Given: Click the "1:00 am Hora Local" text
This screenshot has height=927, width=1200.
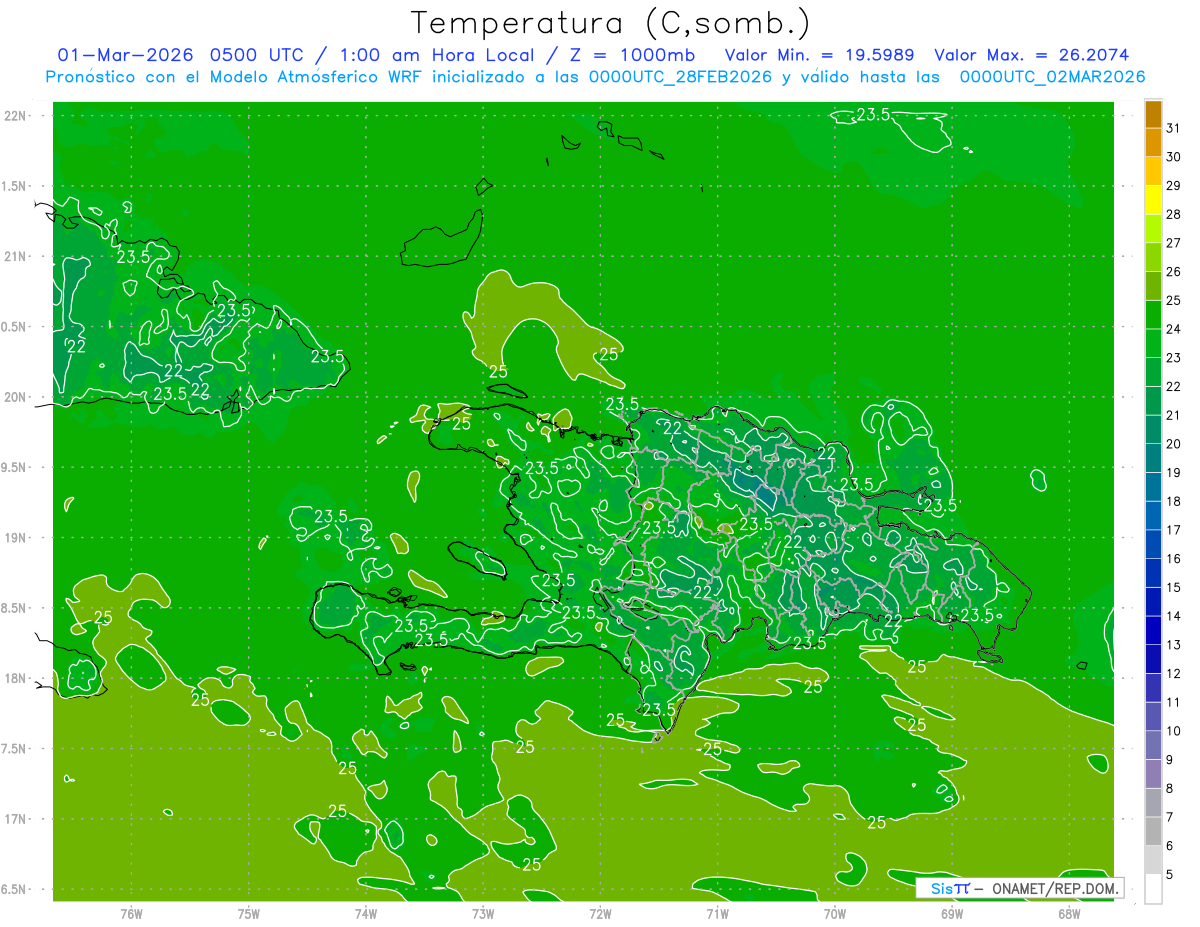Looking at the screenshot, I should click(x=436, y=55).
